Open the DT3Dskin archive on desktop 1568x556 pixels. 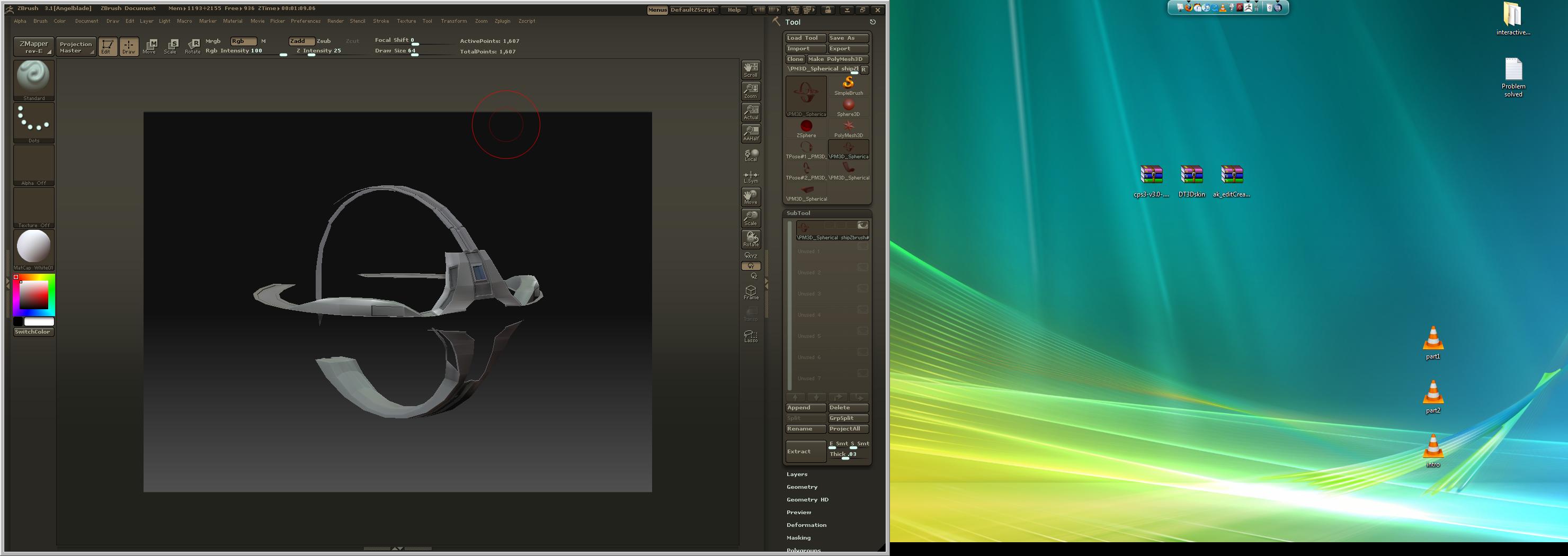click(1191, 181)
